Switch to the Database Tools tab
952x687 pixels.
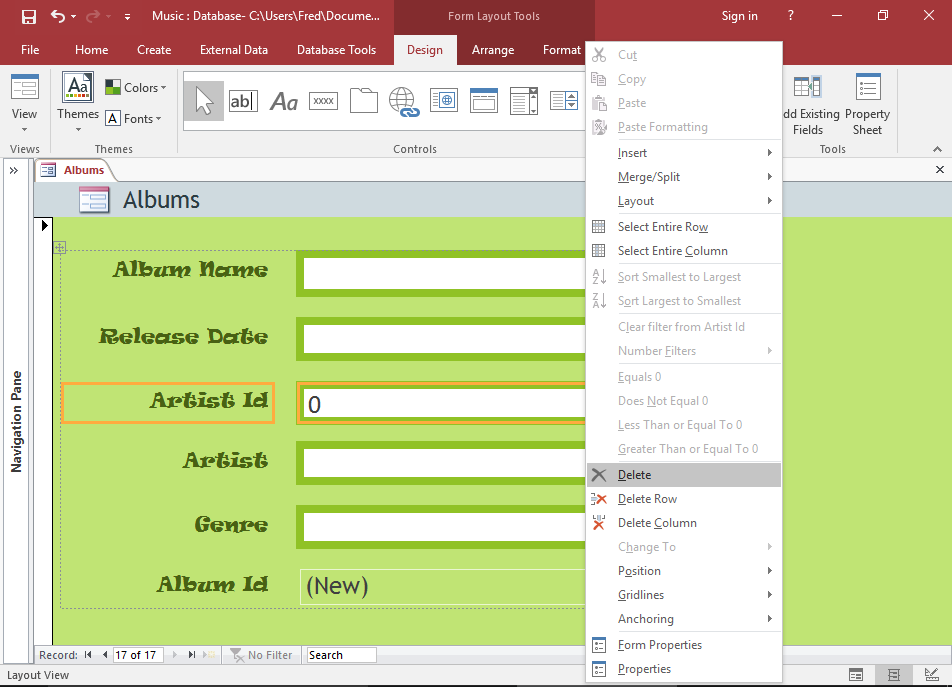tap(336, 50)
